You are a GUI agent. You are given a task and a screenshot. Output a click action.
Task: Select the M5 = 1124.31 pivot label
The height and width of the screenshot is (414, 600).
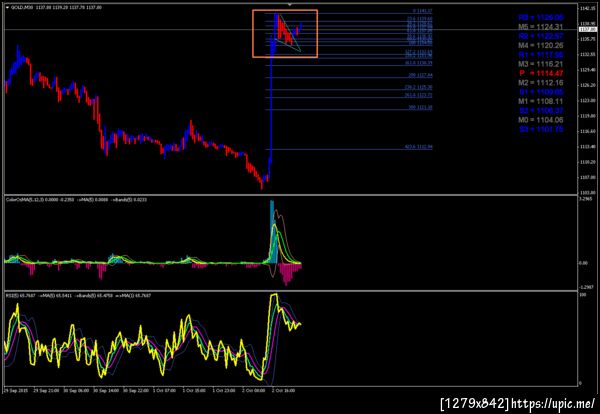pyautogui.click(x=541, y=27)
